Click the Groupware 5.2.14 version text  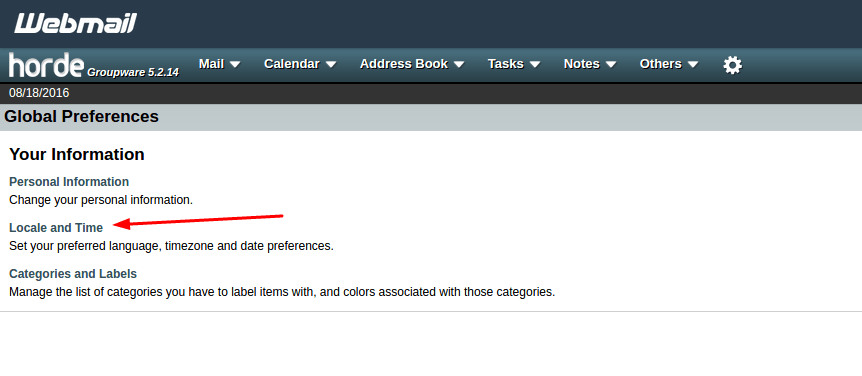tap(133, 71)
